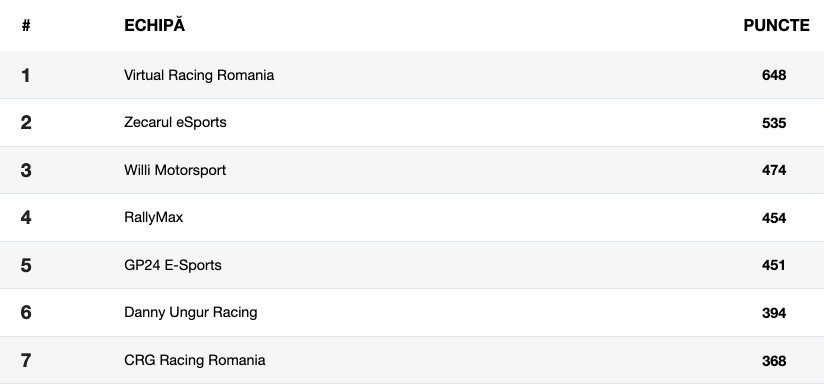Image resolution: width=824 pixels, height=384 pixels.
Task: Click the 451 points value
Action: [x=774, y=265]
